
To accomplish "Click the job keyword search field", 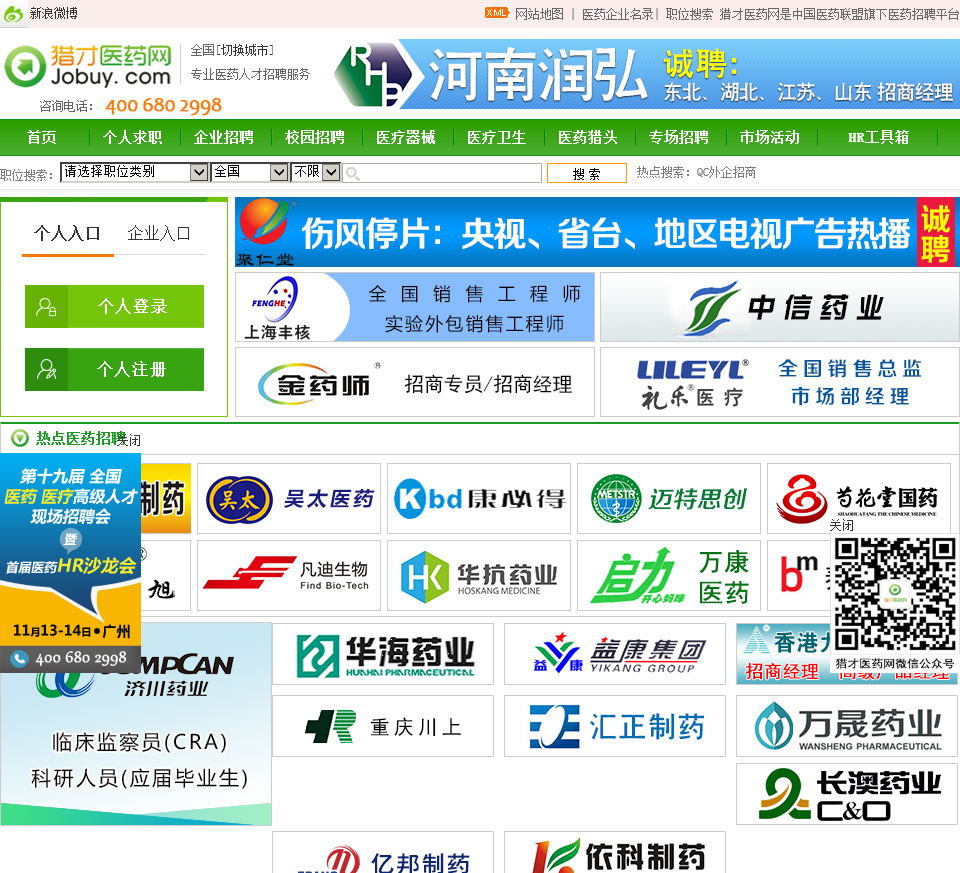I will pos(442,173).
